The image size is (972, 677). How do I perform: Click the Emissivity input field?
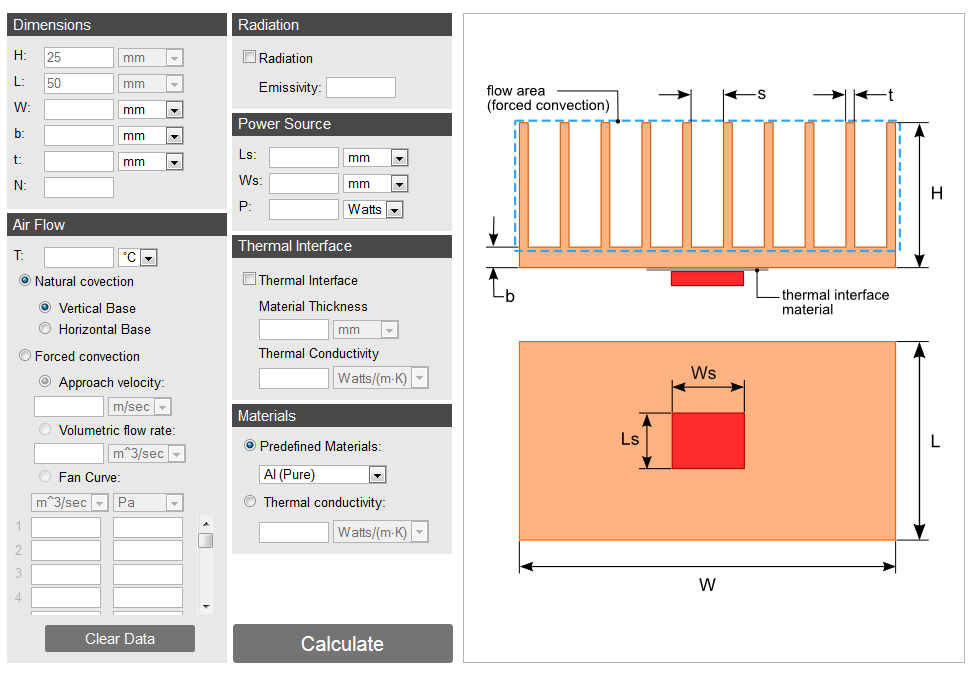point(360,88)
